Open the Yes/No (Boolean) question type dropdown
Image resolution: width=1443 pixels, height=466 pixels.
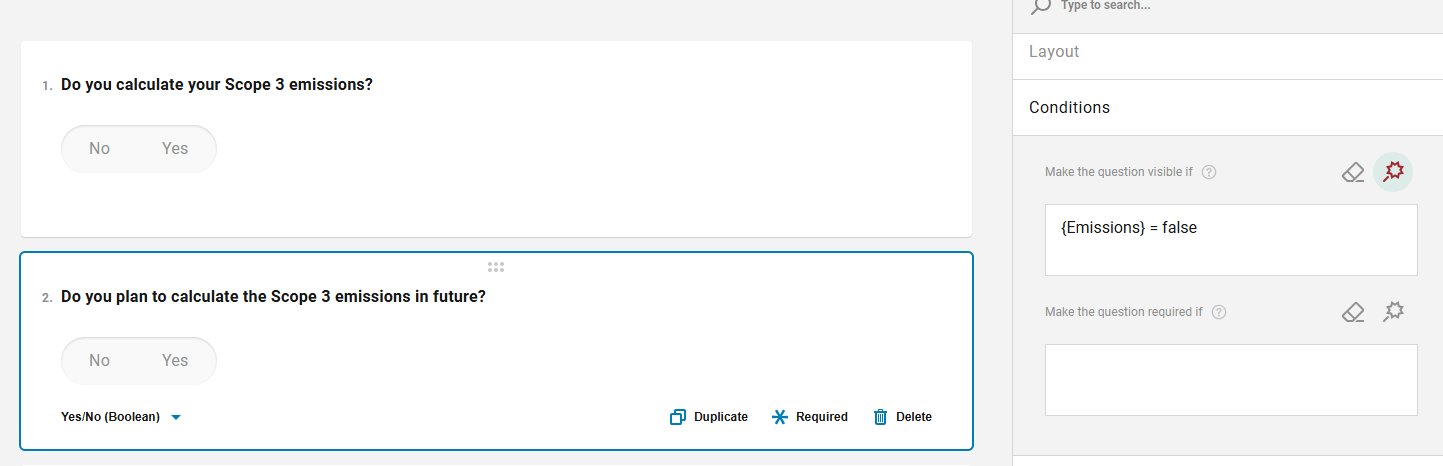click(x=121, y=417)
